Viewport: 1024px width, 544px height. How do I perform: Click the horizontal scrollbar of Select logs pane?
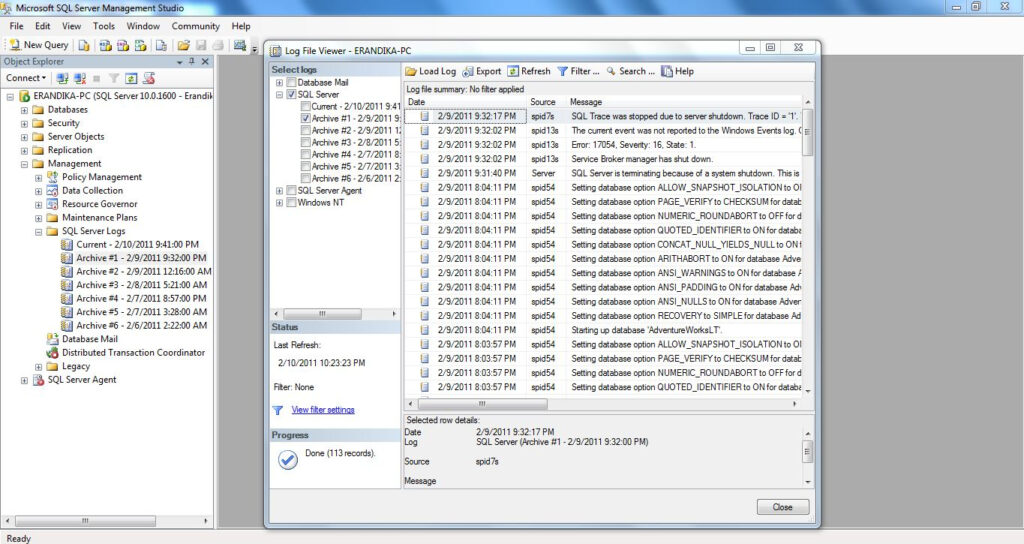click(x=335, y=314)
